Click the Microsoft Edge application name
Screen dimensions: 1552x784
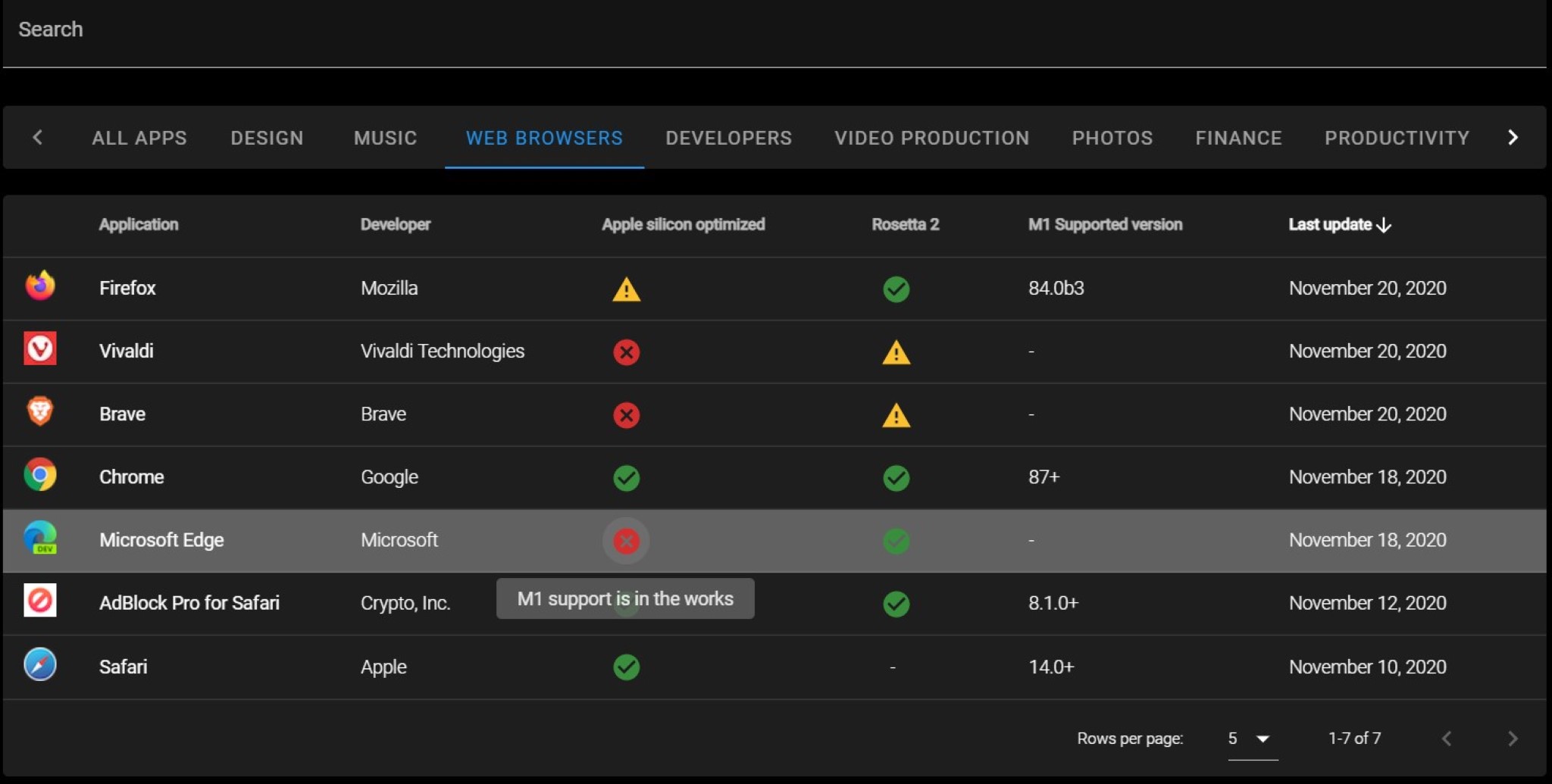pyautogui.click(x=161, y=539)
